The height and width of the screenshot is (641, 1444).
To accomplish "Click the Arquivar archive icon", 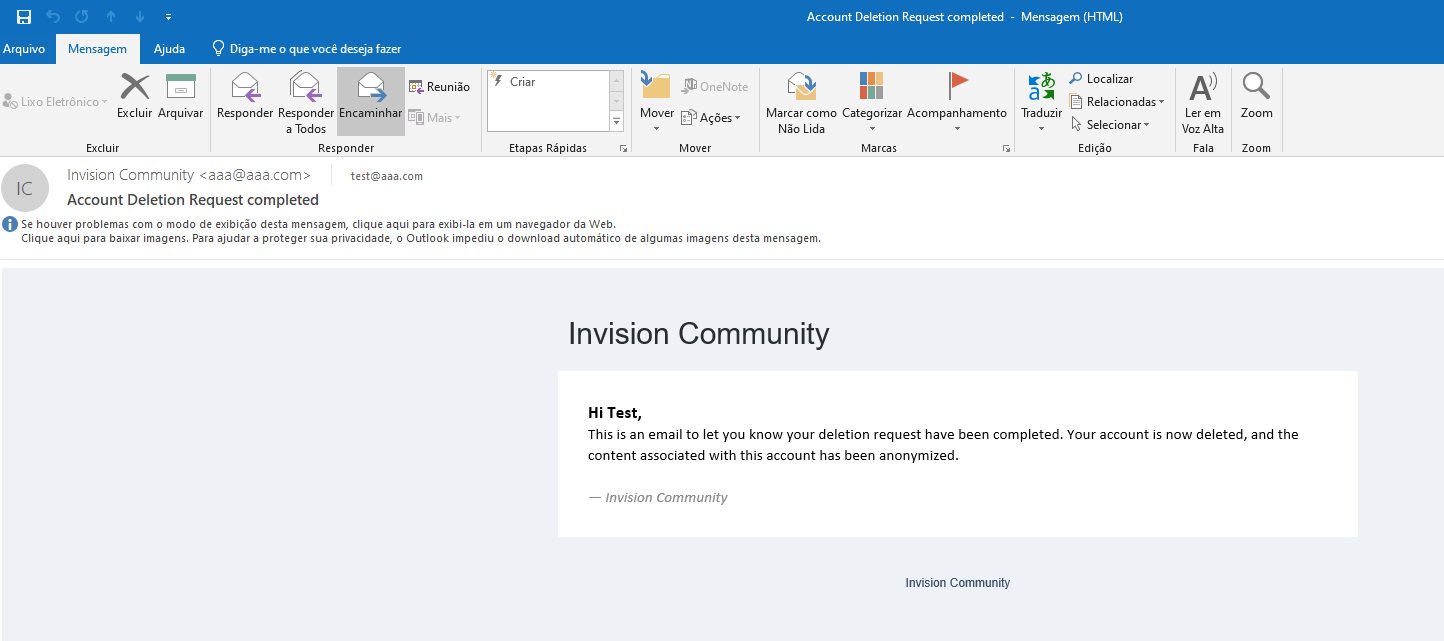I will (180, 88).
